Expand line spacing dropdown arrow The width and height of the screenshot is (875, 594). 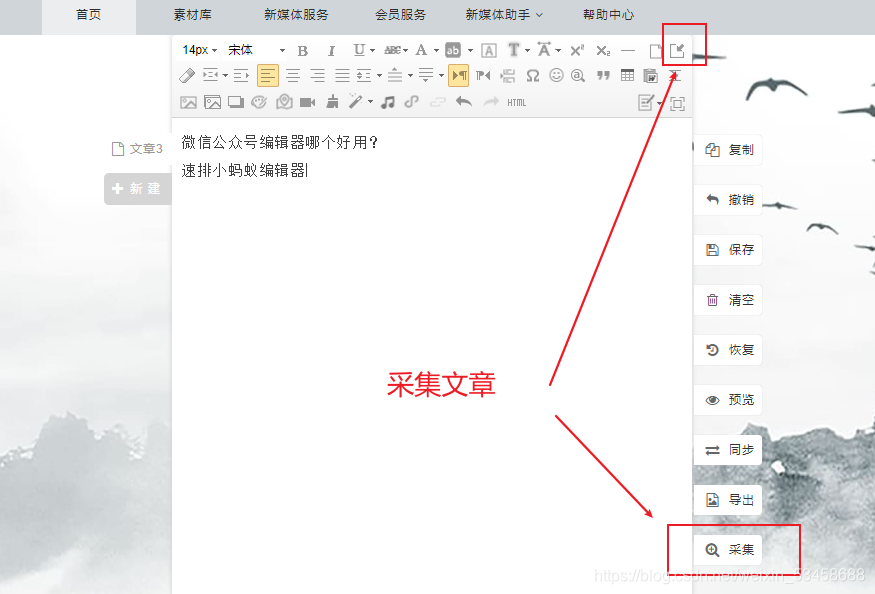pos(379,75)
